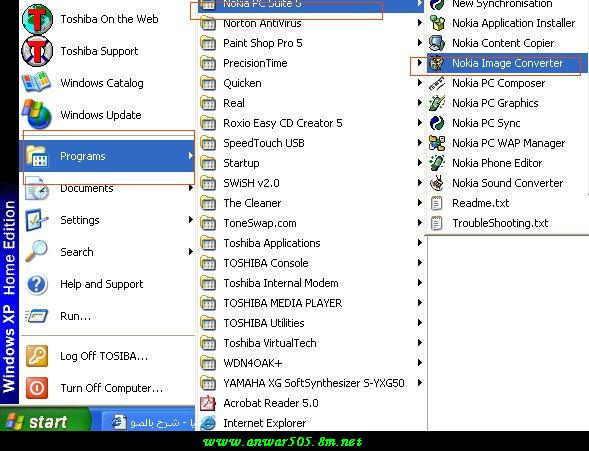Image resolution: width=589 pixels, height=451 pixels.
Task: Switch to Internet Explorer taskbar window
Action: [149, 422]
